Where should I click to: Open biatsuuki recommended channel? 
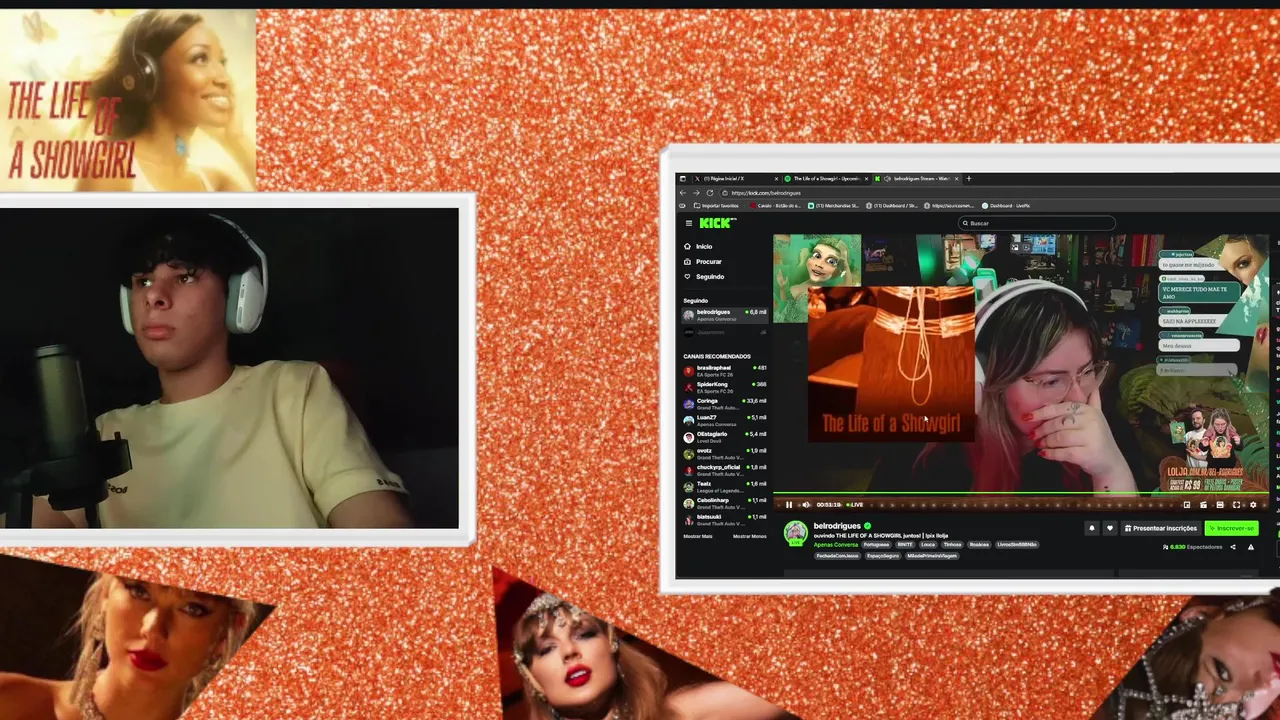tap(725, 519)
